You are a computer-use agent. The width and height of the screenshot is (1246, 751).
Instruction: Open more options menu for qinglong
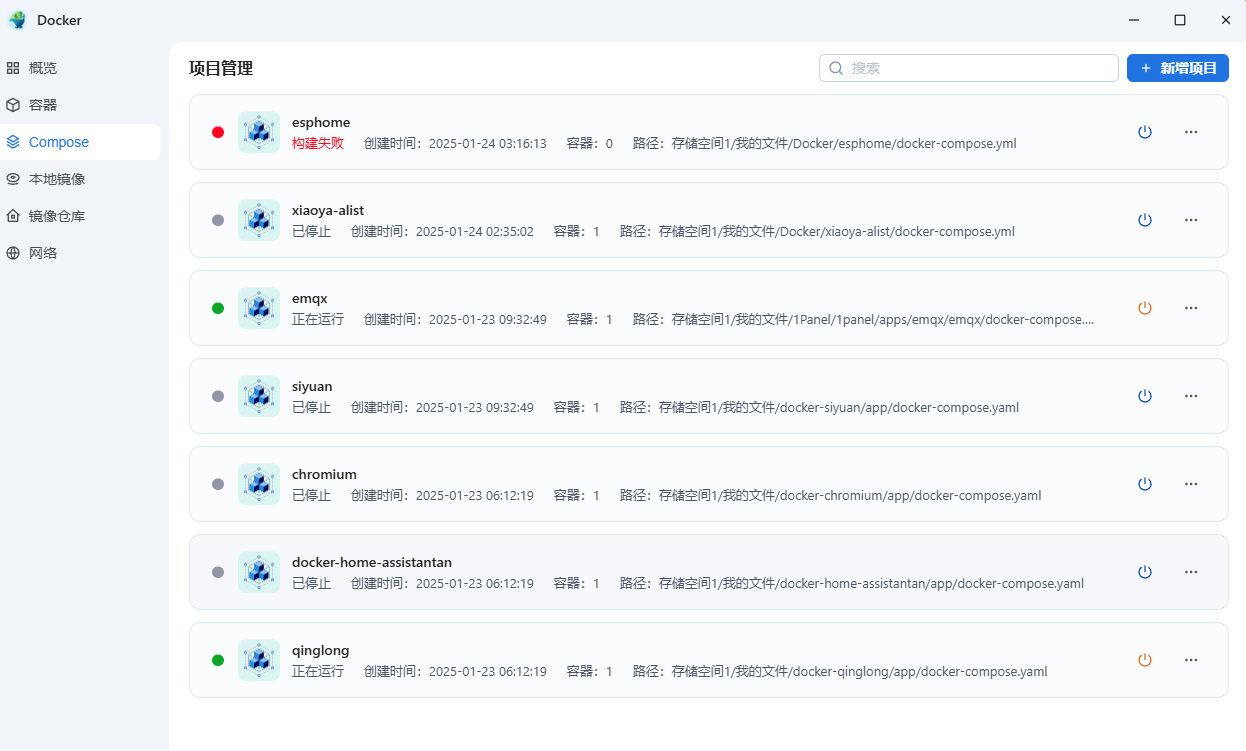pyautogui.click(x=1191, y=660)
